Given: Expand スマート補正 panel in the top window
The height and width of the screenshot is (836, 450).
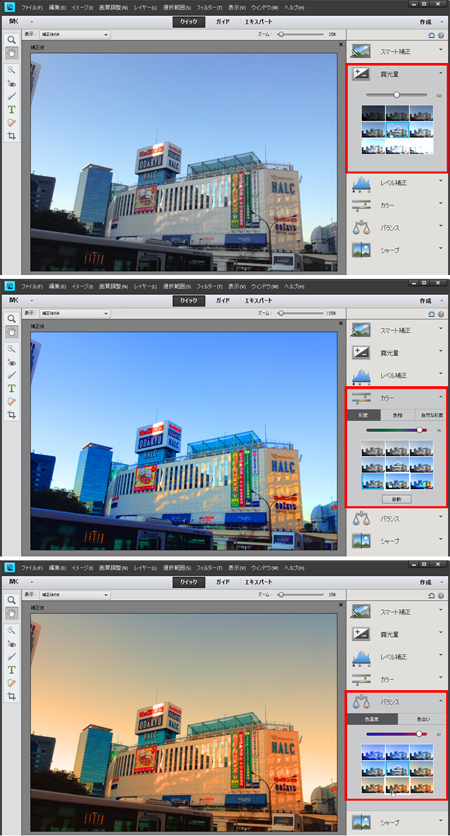Looking at the screenshot, I should pyautogui.click(x=441, y=49).
